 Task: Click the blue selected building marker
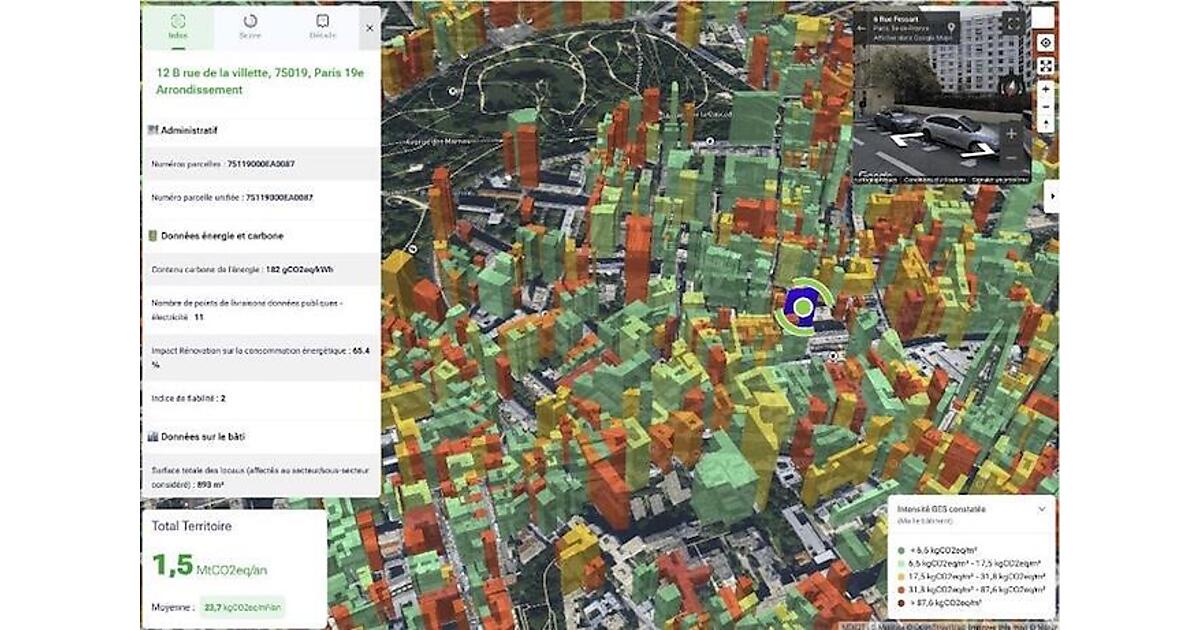pyautogui.click(x=800, y=306)
